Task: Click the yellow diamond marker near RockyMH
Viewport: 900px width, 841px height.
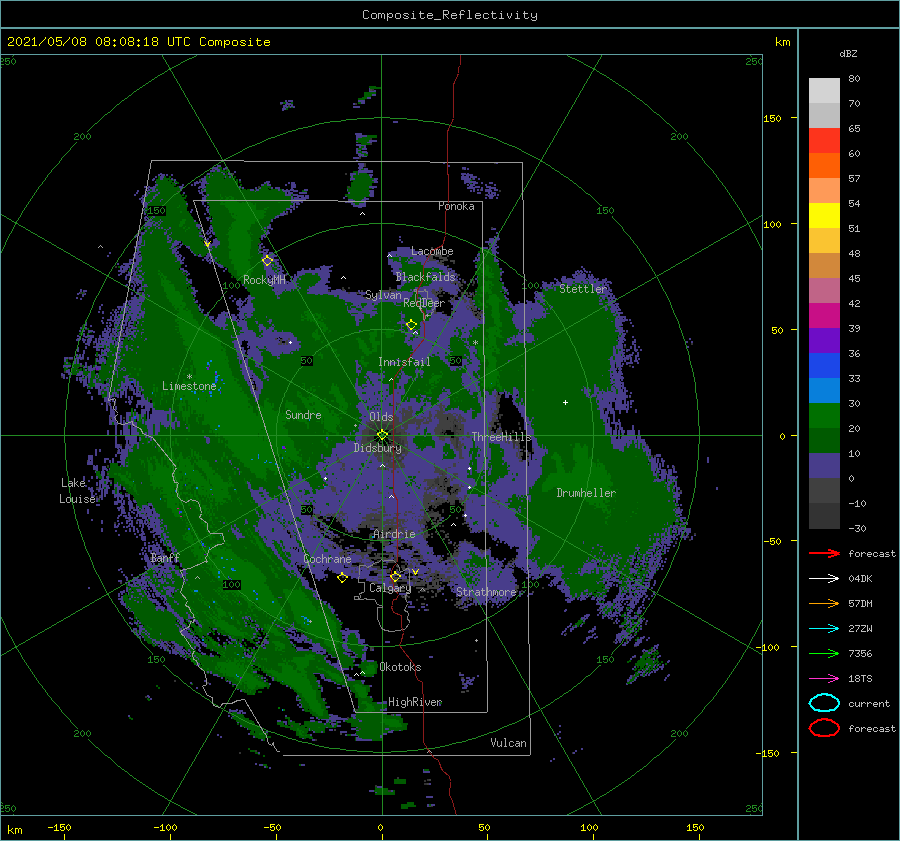Action: coord(267,261)
